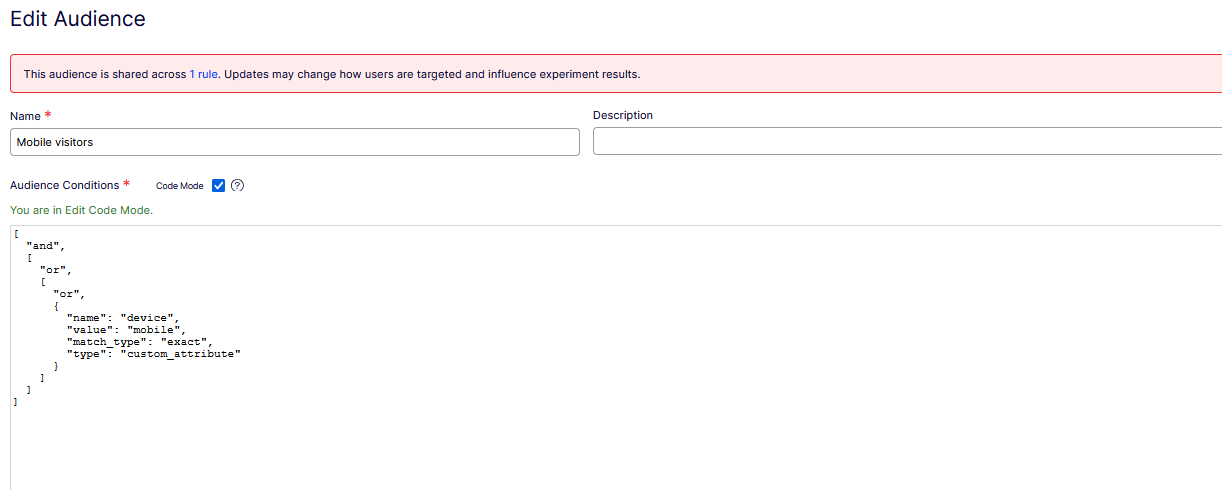Click the Audience Conditions label
The height and width of the screenshot is (490, 1222).
click(65, 185)
